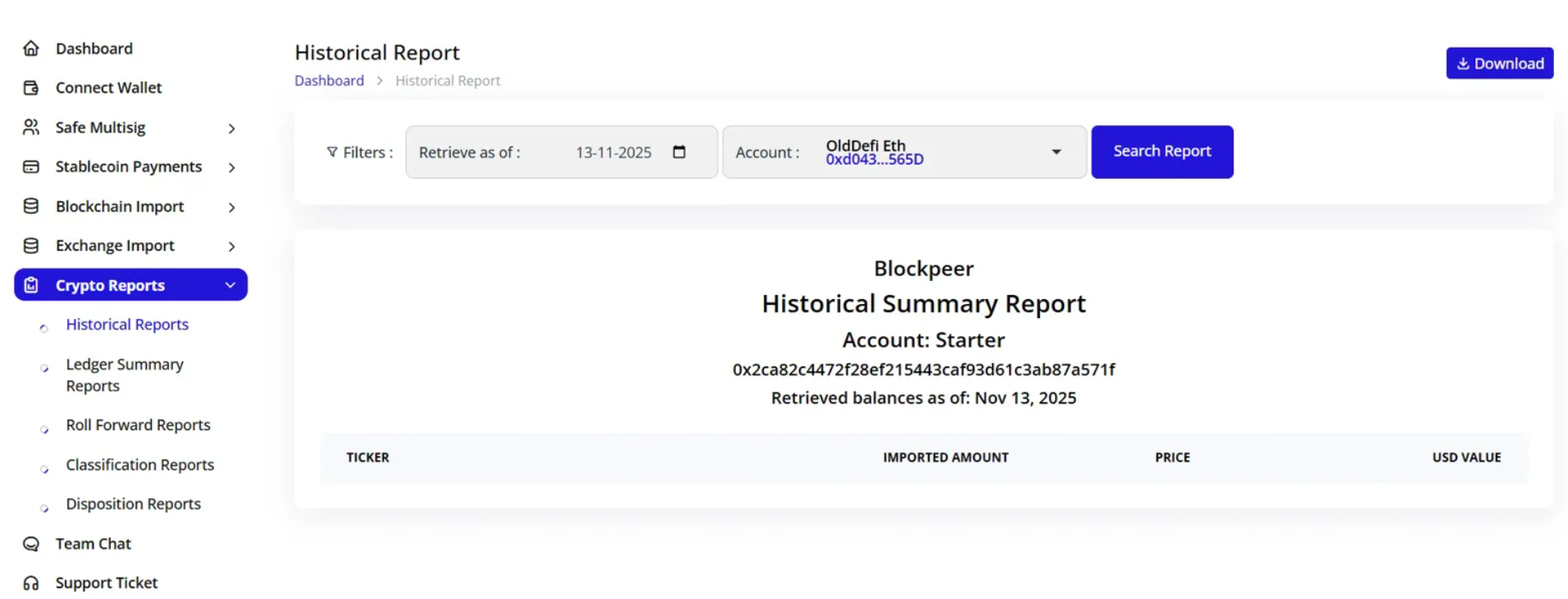The image size is (1568, 599).
Task: Click the Historical Report breadcrumb text
Action: 448,80
